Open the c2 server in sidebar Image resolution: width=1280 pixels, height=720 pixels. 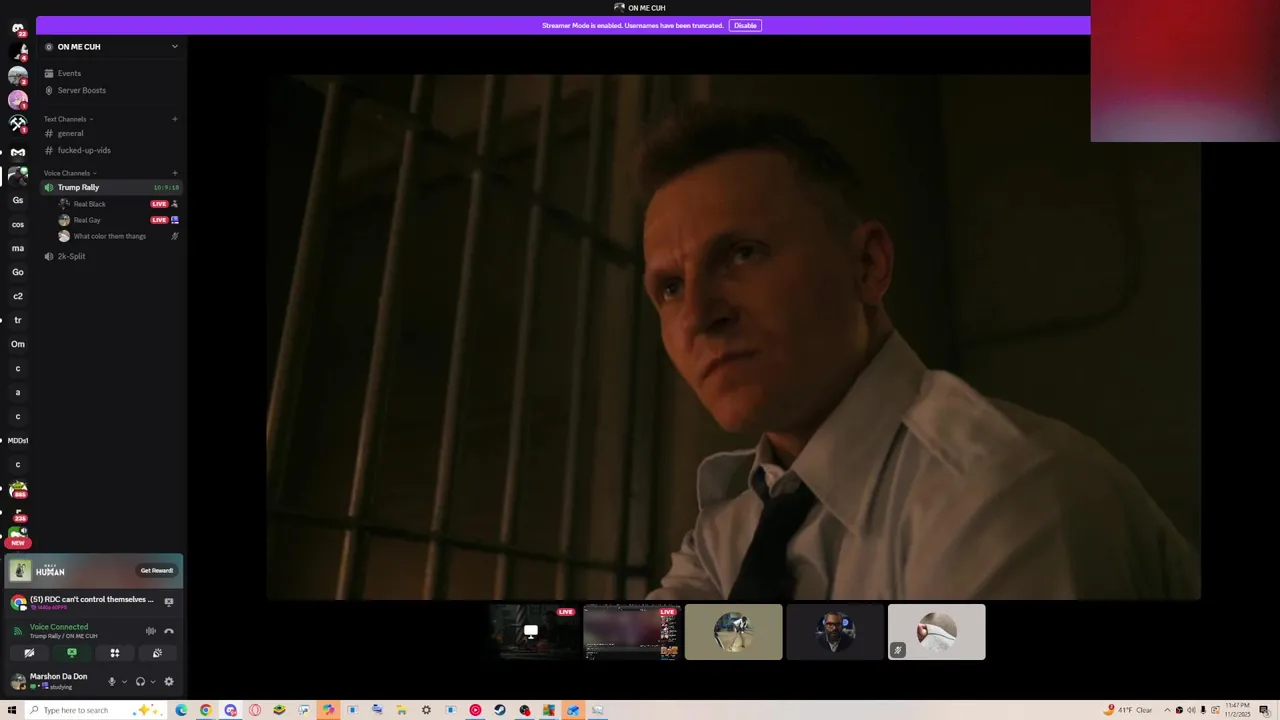pos(17,296)
